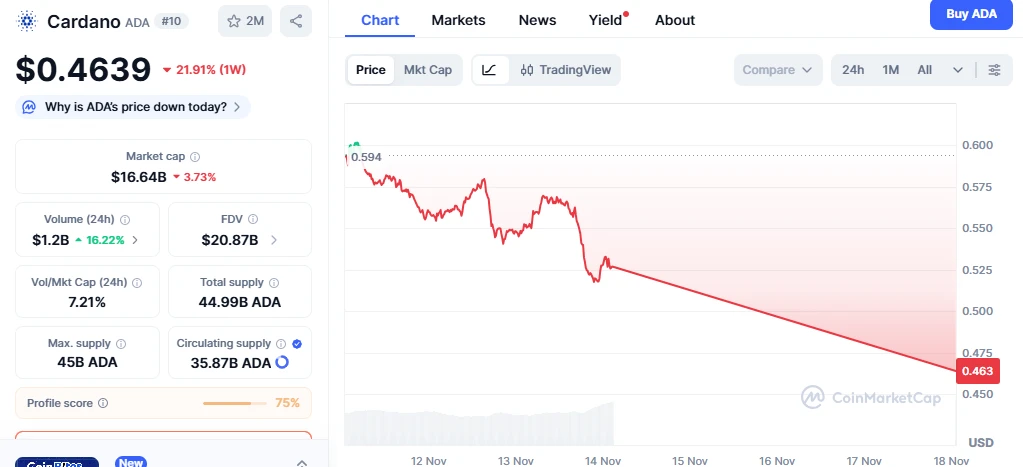
Task: Click the Profile score info icon
Action: click(x=104, y=404)
